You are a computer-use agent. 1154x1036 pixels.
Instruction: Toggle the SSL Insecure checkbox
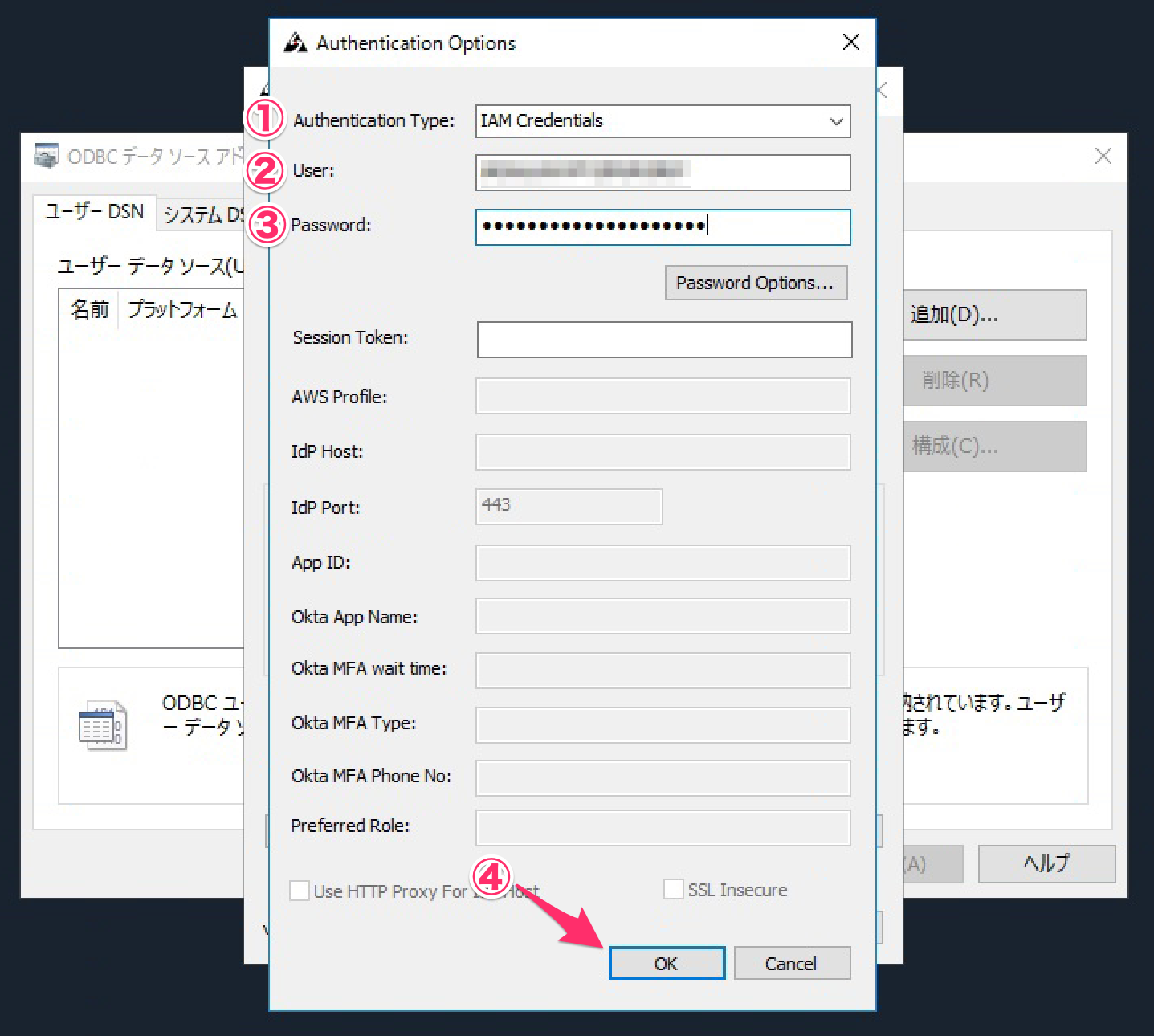coord(673,890)
